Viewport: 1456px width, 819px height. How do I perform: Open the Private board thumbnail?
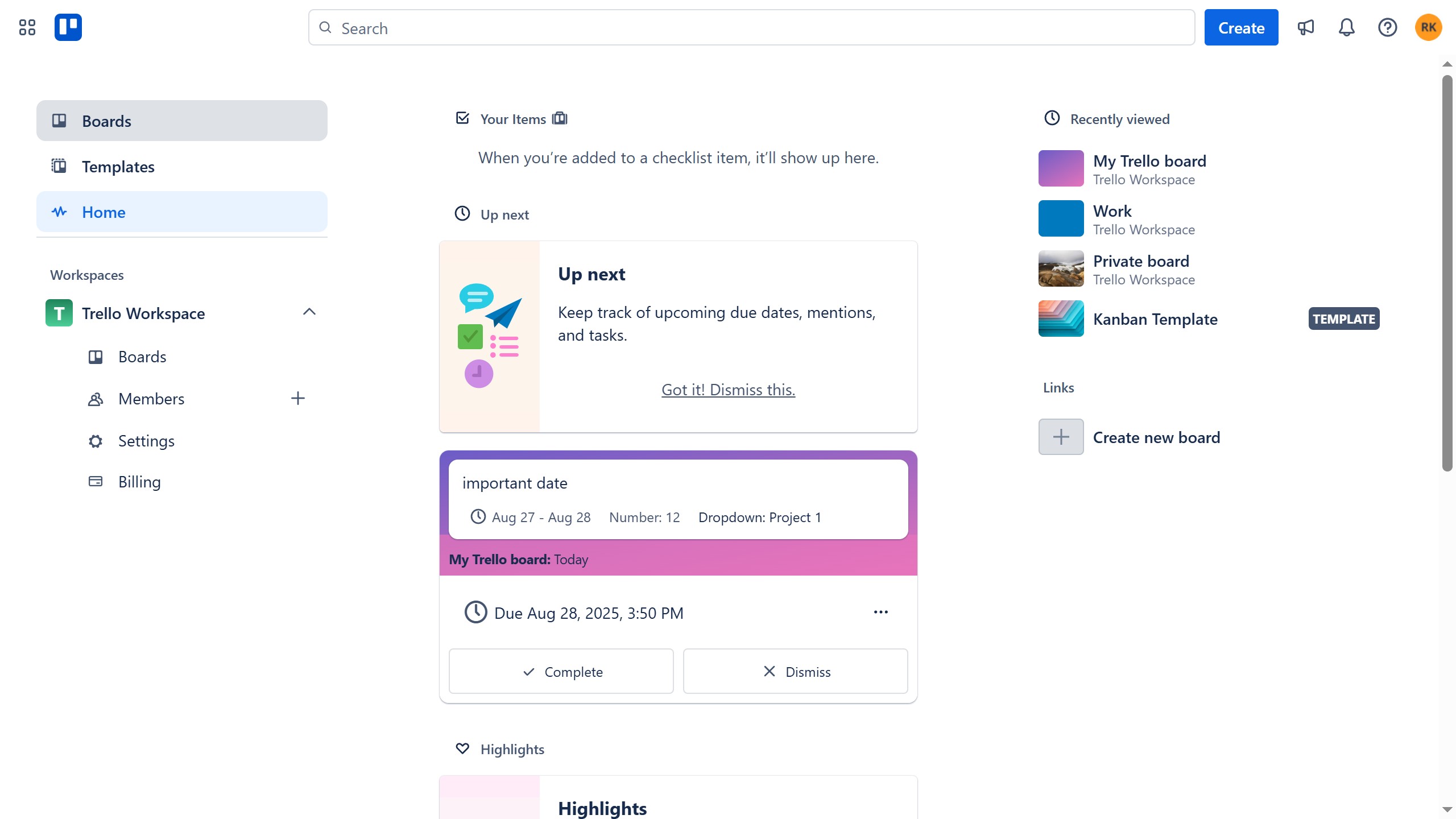(x=1061, y=268)
